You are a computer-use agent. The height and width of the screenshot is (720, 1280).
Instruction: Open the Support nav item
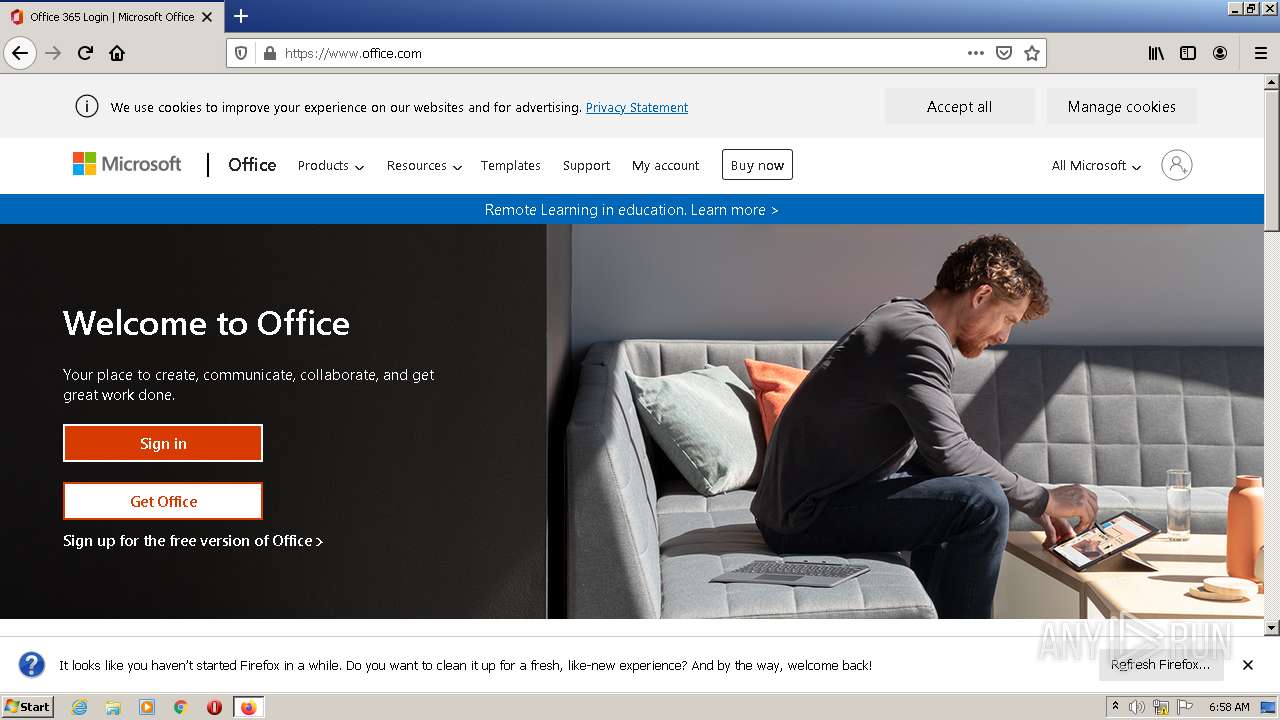[586, 166]
